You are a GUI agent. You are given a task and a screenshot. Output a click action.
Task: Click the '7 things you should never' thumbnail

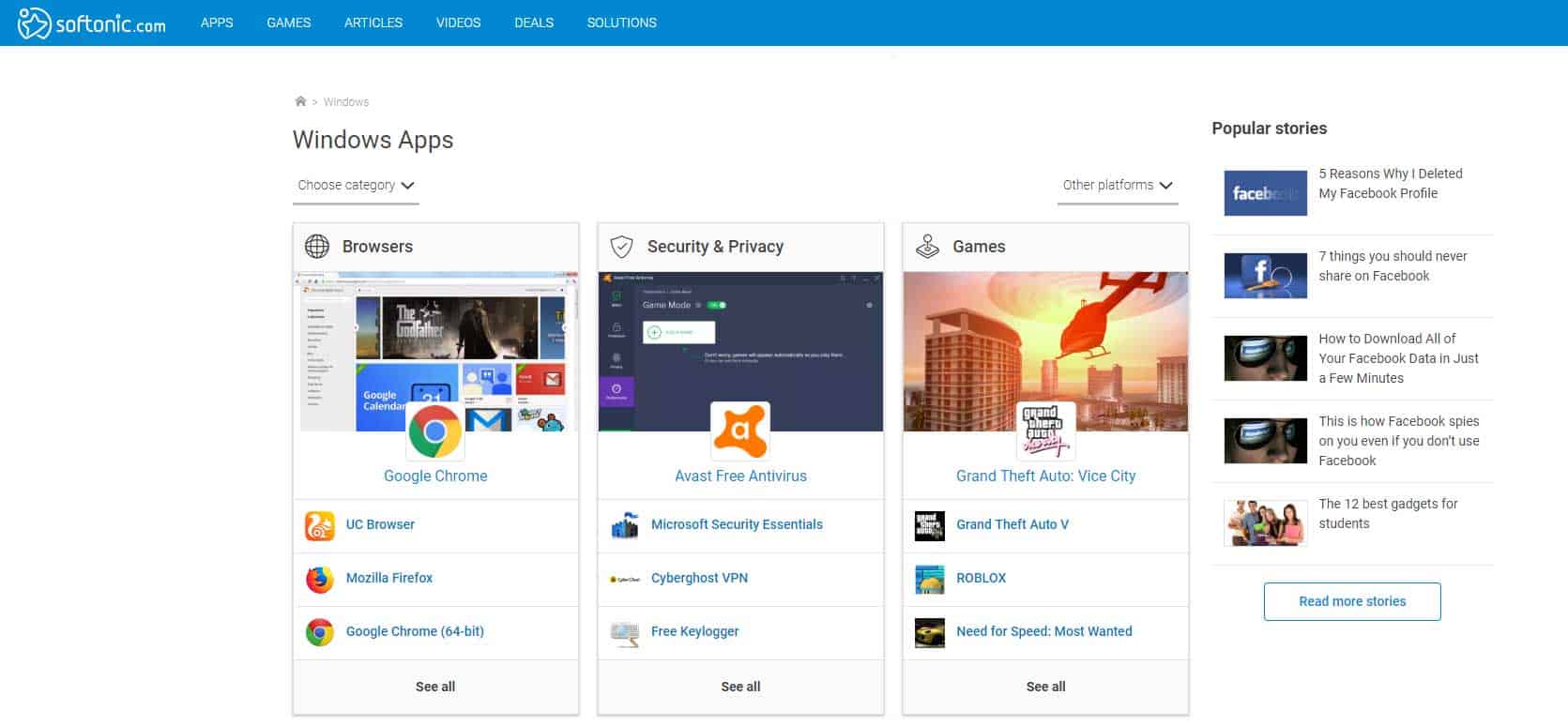point(1266,276)
